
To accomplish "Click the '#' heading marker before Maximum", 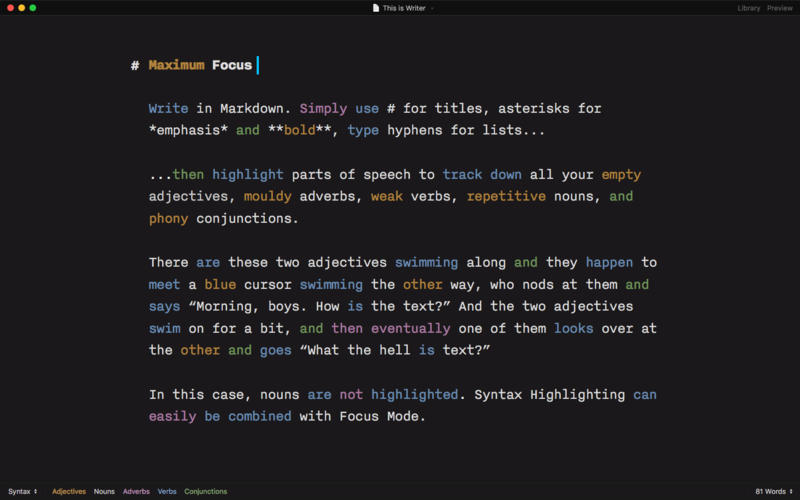I will [135, 65].
